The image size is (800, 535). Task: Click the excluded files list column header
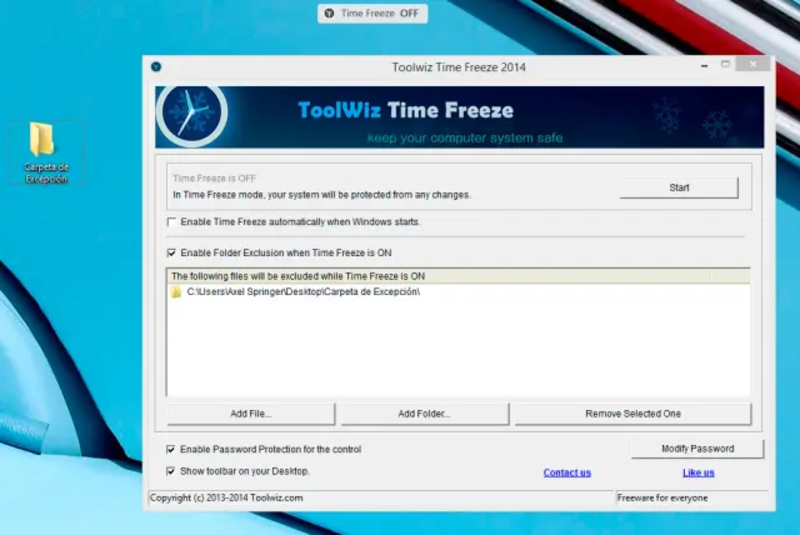pyautogui.click(x=458, y=276)
